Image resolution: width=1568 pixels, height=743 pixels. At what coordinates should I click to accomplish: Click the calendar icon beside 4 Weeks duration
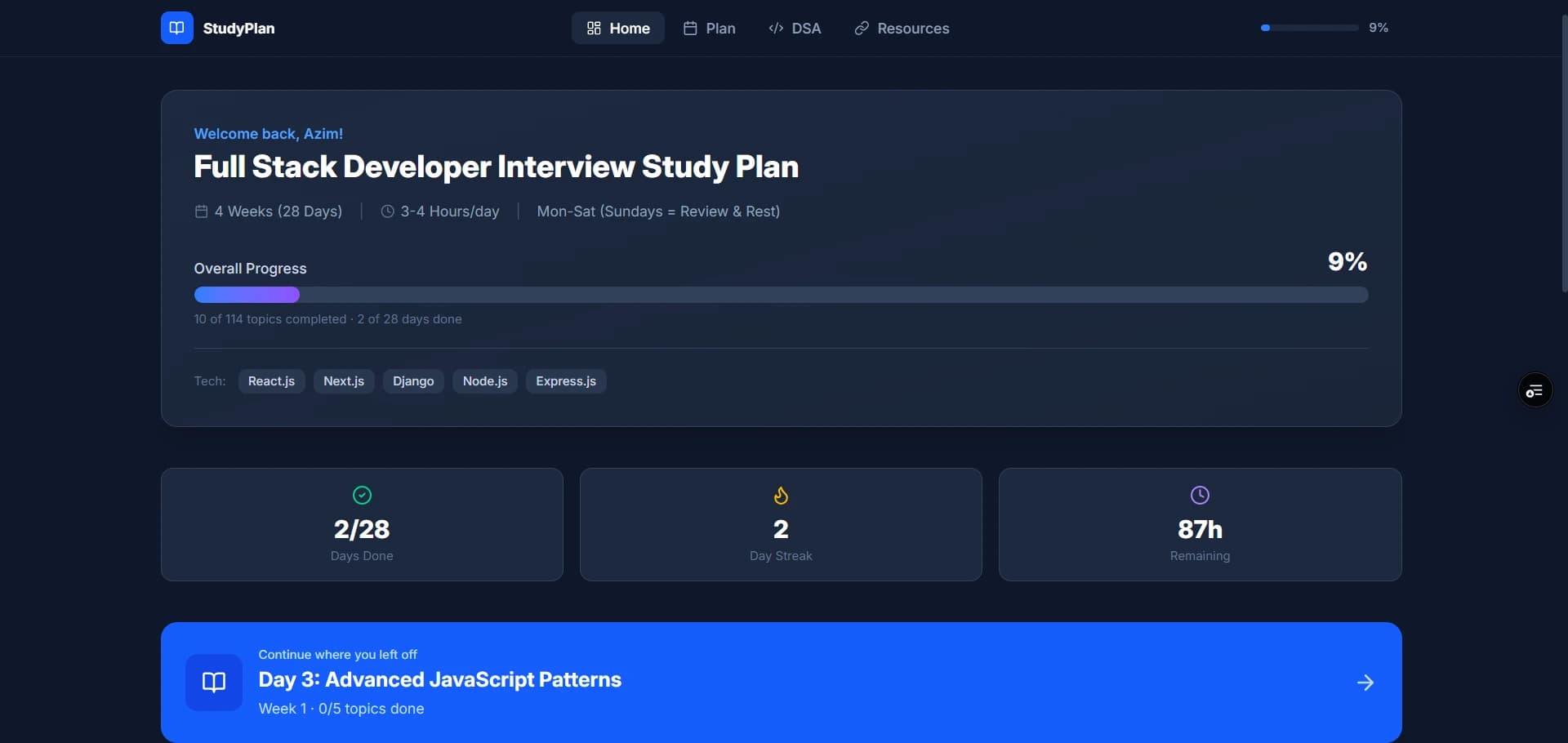click(200, 211)
